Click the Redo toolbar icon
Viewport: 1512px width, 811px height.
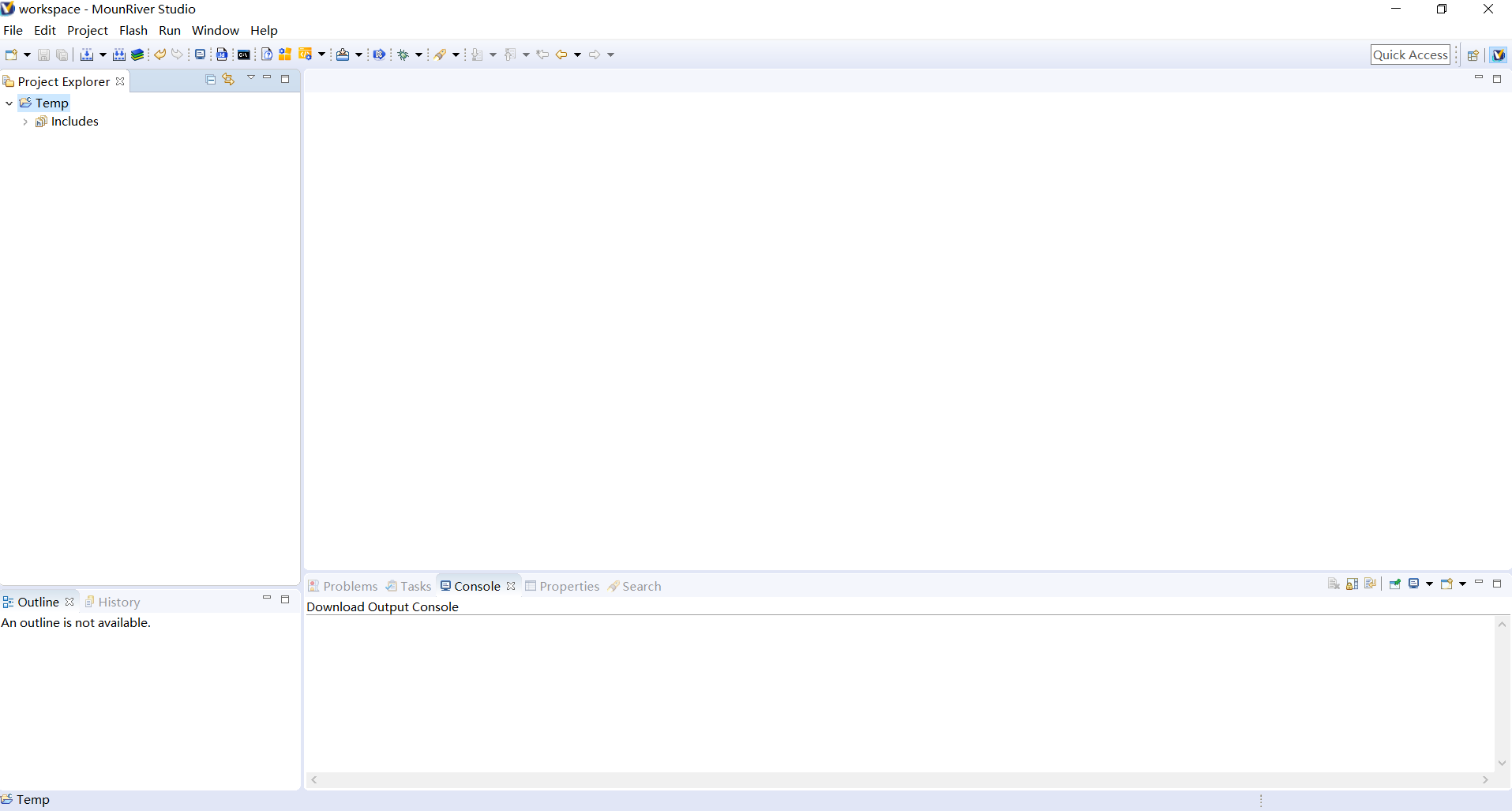[177, 54]
